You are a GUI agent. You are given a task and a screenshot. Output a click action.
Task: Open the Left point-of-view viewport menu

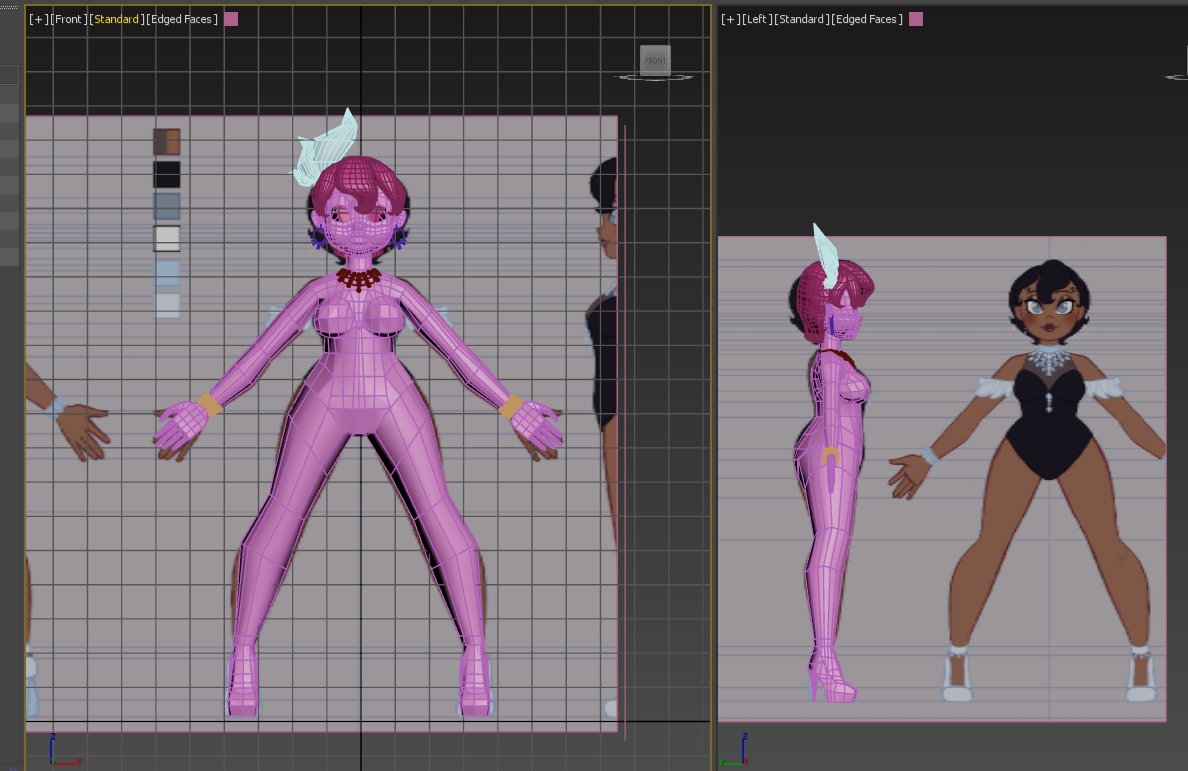point(757,18)
